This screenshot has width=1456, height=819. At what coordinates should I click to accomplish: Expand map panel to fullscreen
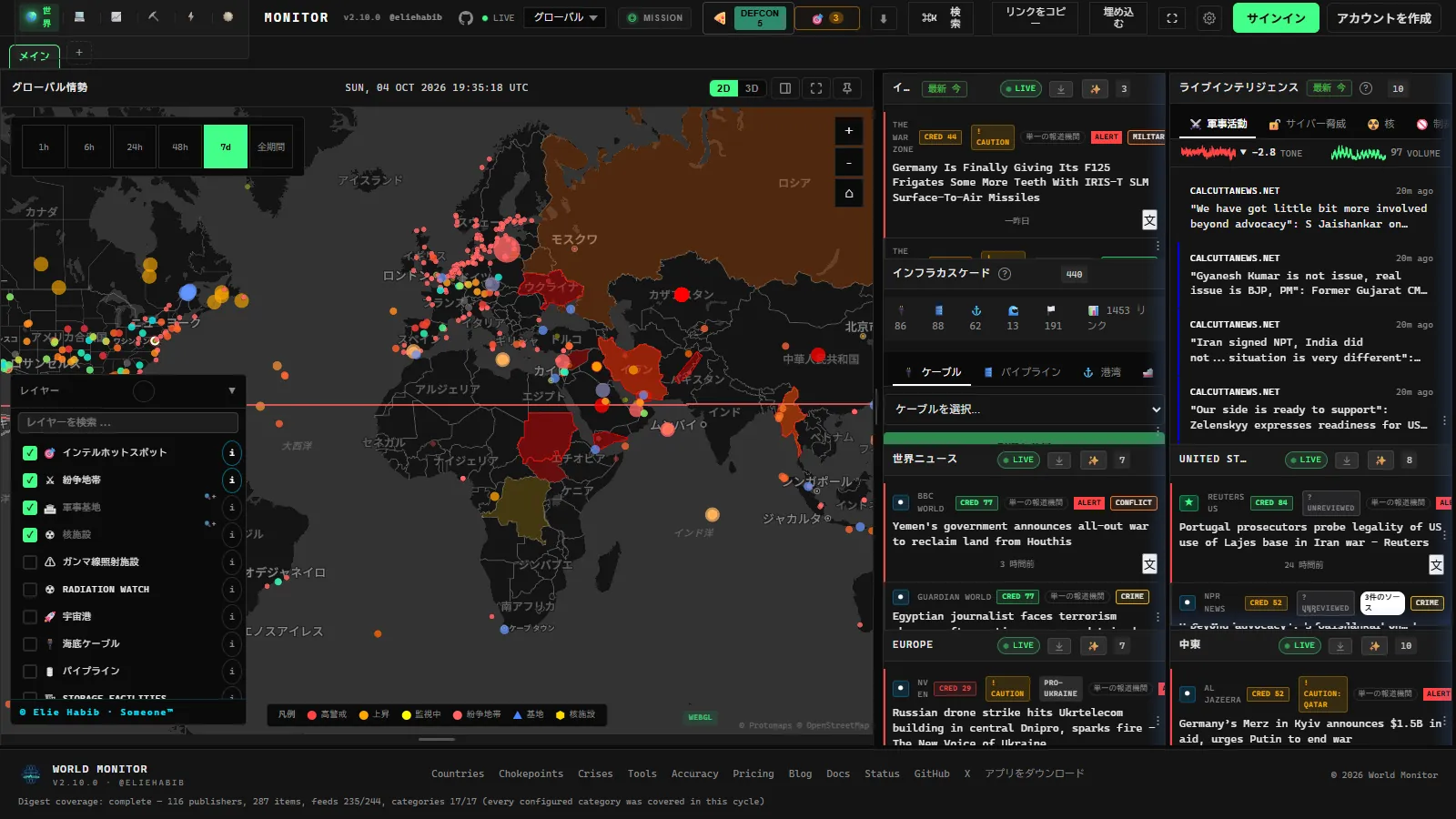[816, 88]
